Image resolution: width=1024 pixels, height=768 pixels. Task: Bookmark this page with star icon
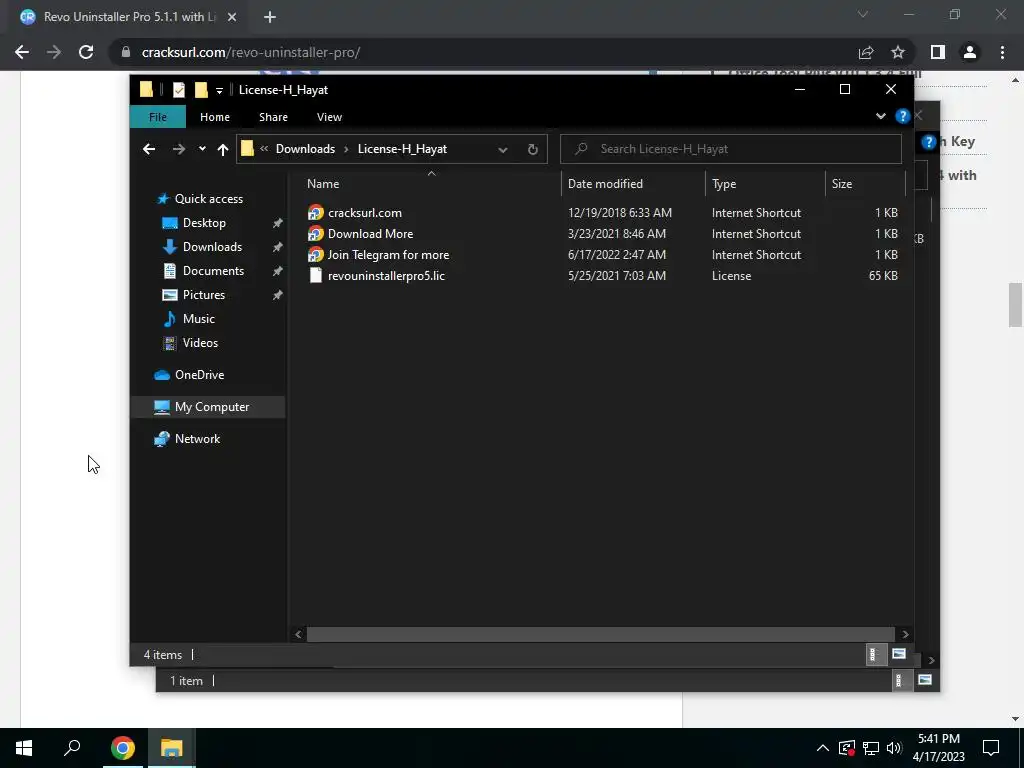[898, 52]
